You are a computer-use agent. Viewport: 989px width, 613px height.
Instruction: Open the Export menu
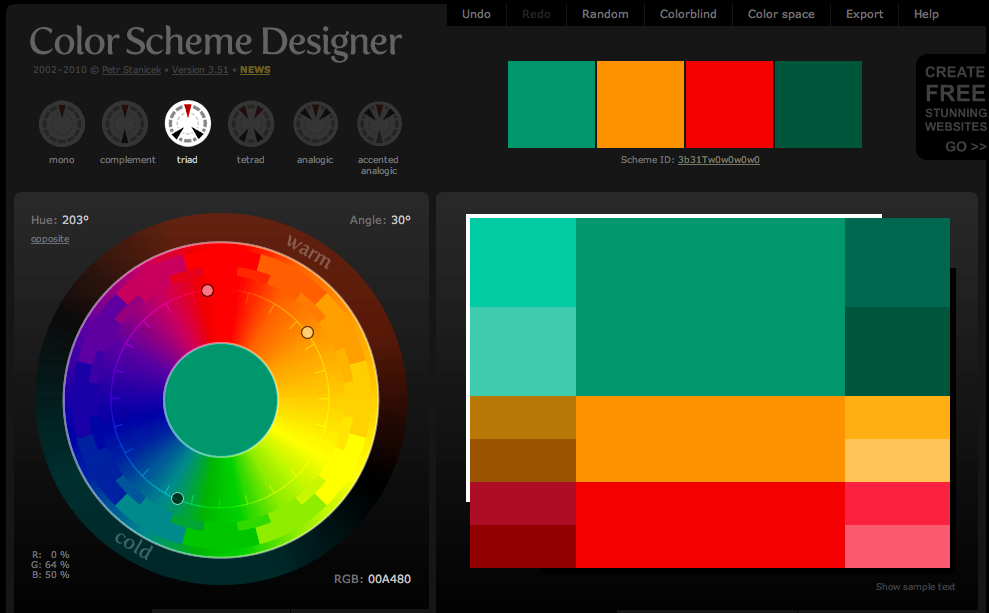click(x=864, y=14)
